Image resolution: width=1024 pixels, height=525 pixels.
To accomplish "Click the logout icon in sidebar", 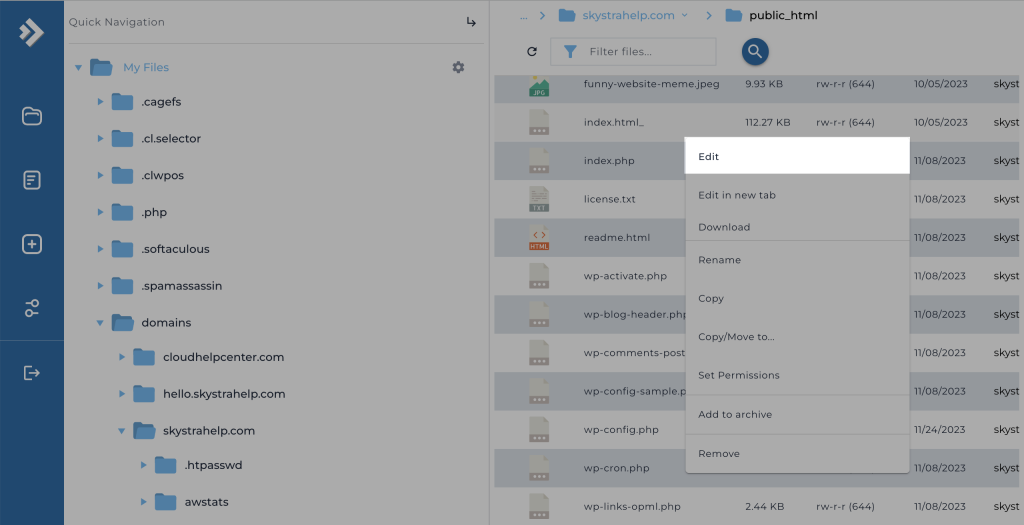I will (31, 373).
